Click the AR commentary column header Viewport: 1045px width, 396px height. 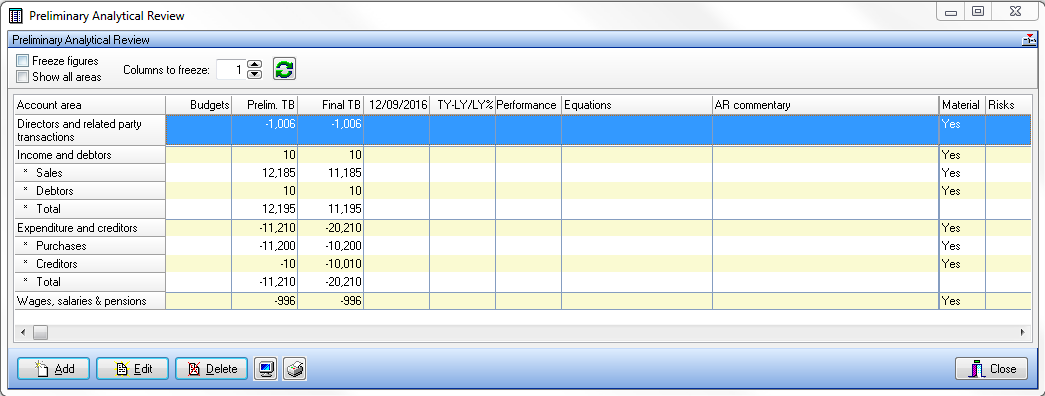[826, 105]
